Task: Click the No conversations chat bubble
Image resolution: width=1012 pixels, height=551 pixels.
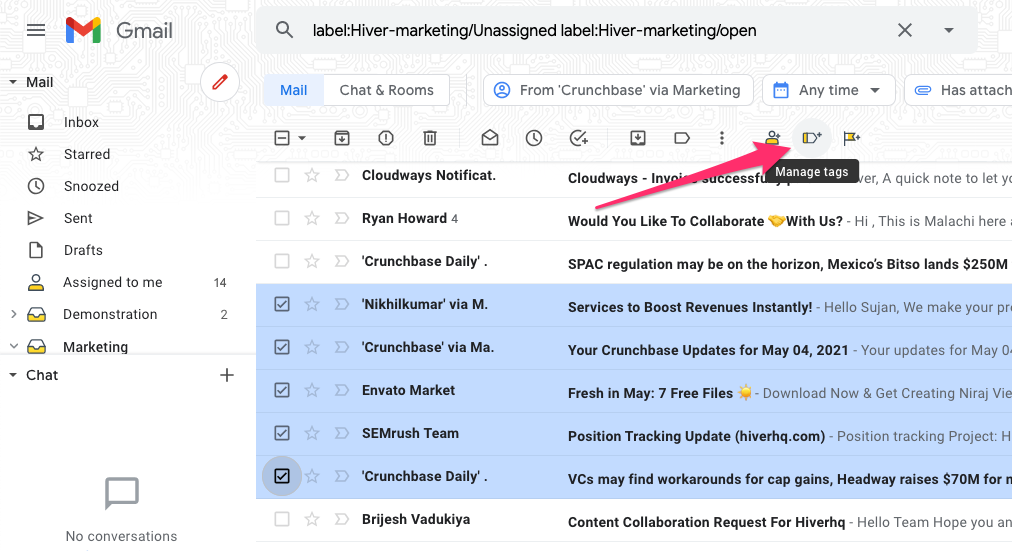Action: coord(121,494)
